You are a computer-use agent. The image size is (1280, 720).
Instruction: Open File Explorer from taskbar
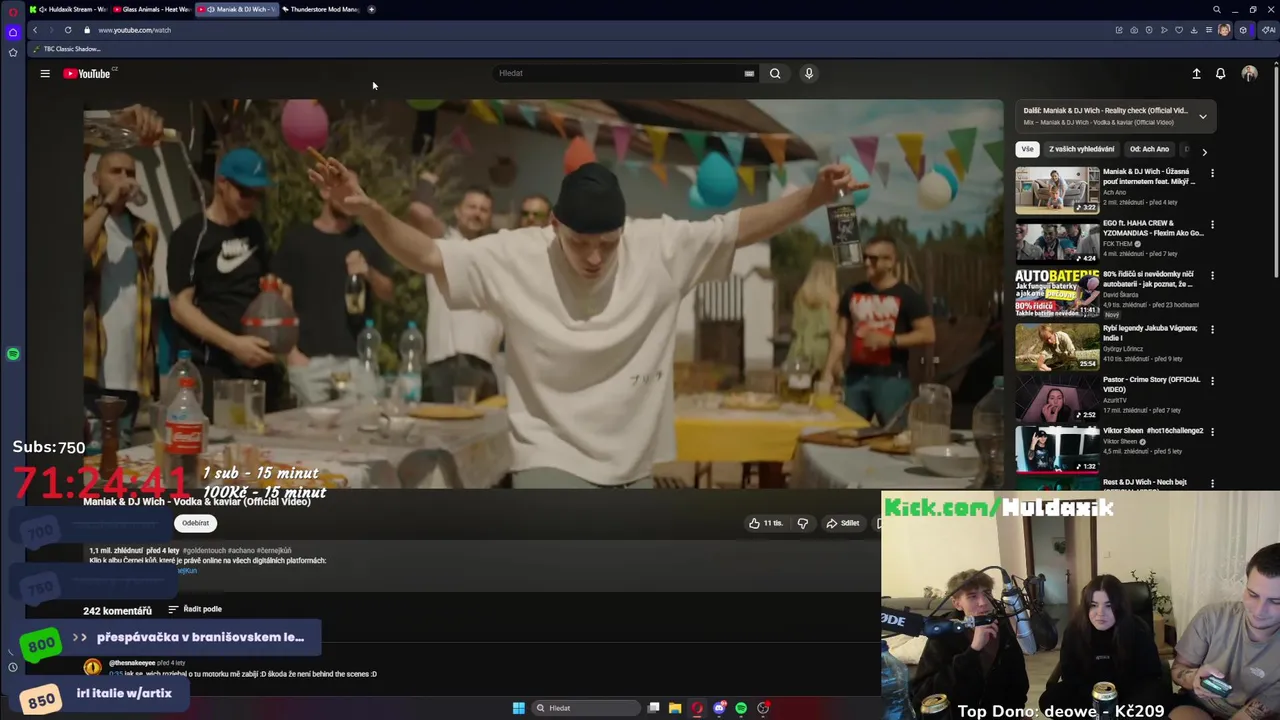point(675,708)
